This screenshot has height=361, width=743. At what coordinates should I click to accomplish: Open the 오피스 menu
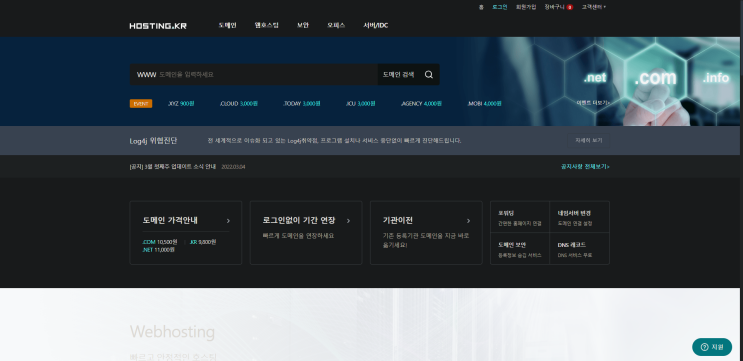336,25
